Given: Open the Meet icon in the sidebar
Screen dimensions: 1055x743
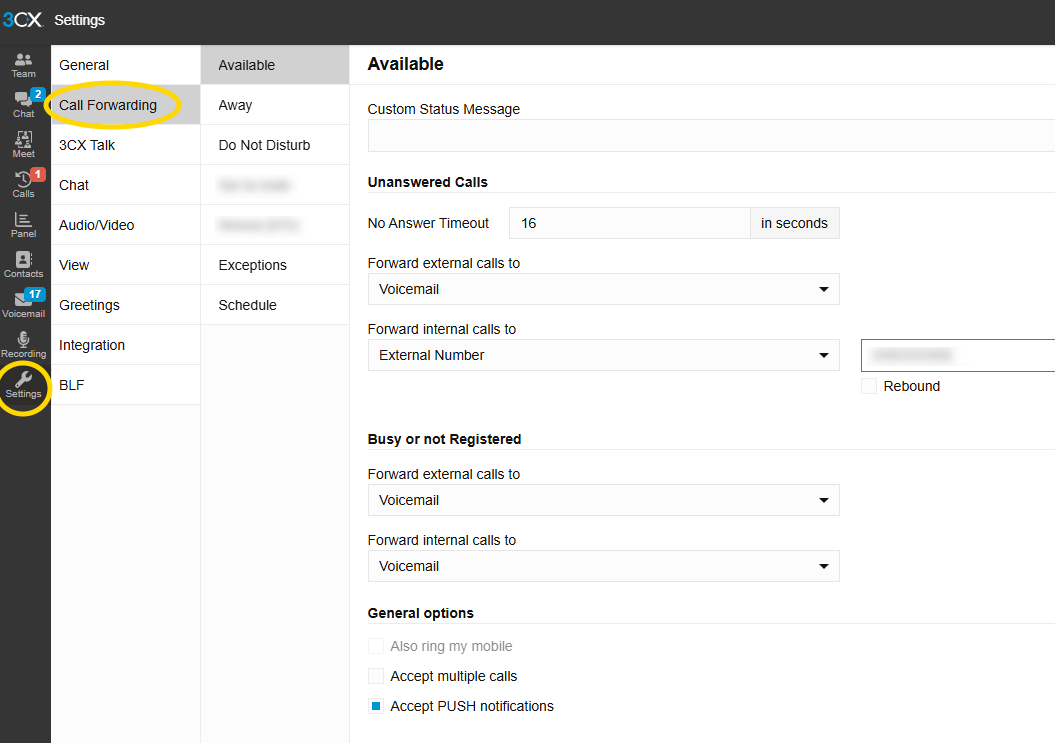Looking at the screenshot, I should click(24, 145).
